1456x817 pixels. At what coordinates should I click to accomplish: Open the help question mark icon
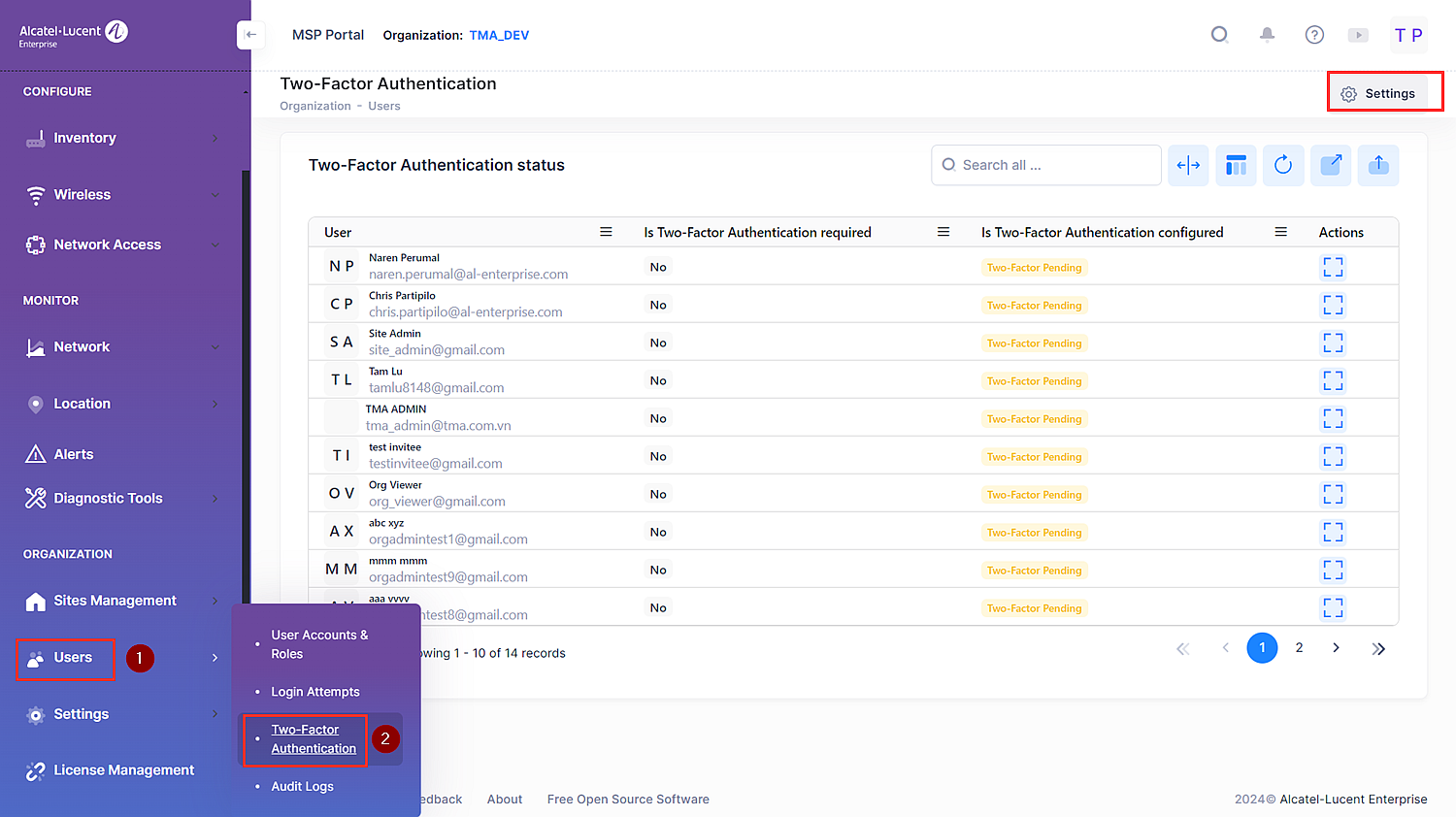tap(1314, 35)
